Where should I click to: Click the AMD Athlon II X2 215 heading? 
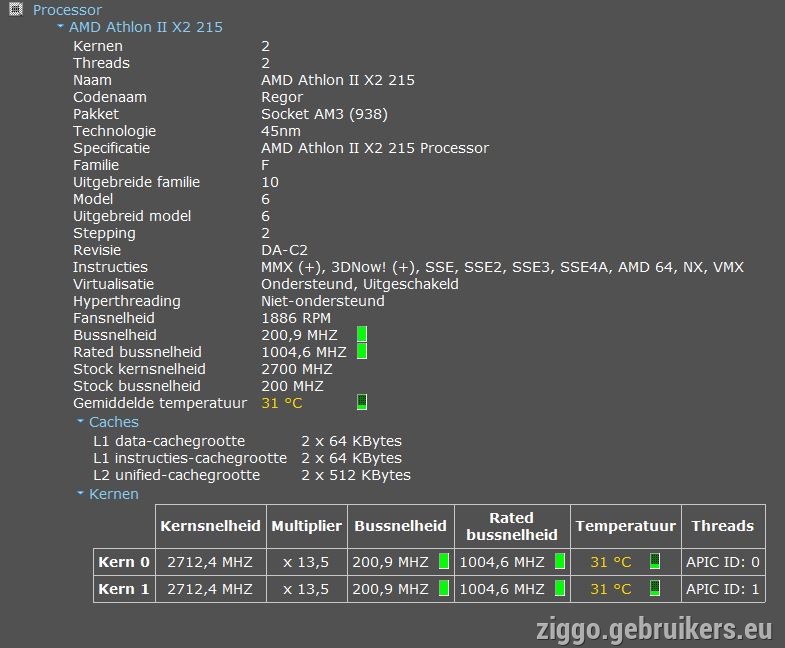(146, 27)
